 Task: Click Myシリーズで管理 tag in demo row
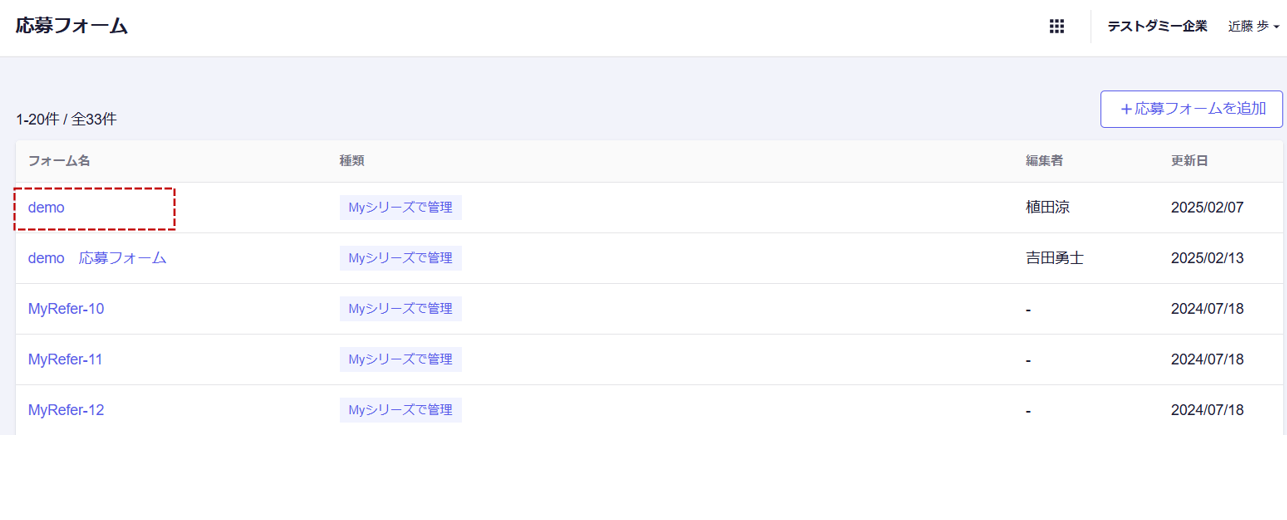[x=400, y=208]
